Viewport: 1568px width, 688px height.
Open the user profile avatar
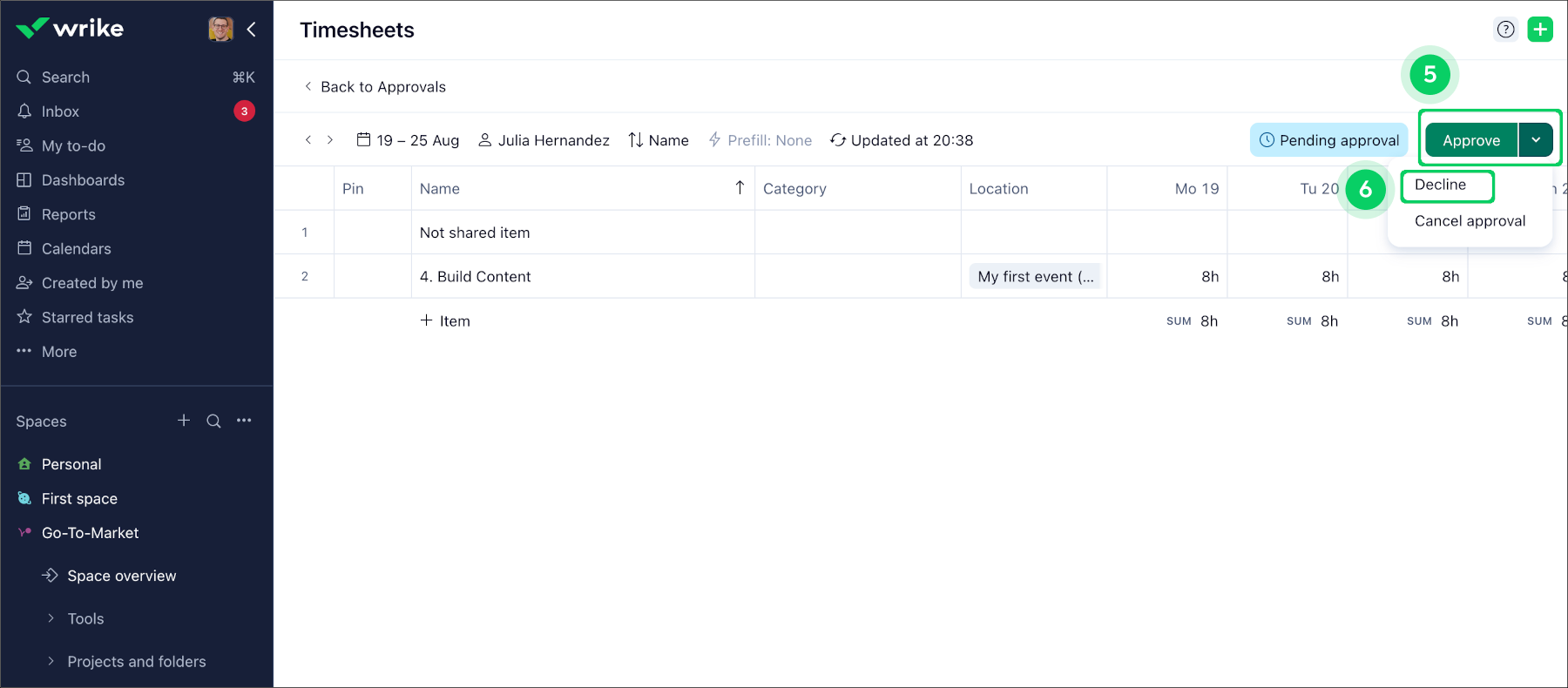coord(220,29)
